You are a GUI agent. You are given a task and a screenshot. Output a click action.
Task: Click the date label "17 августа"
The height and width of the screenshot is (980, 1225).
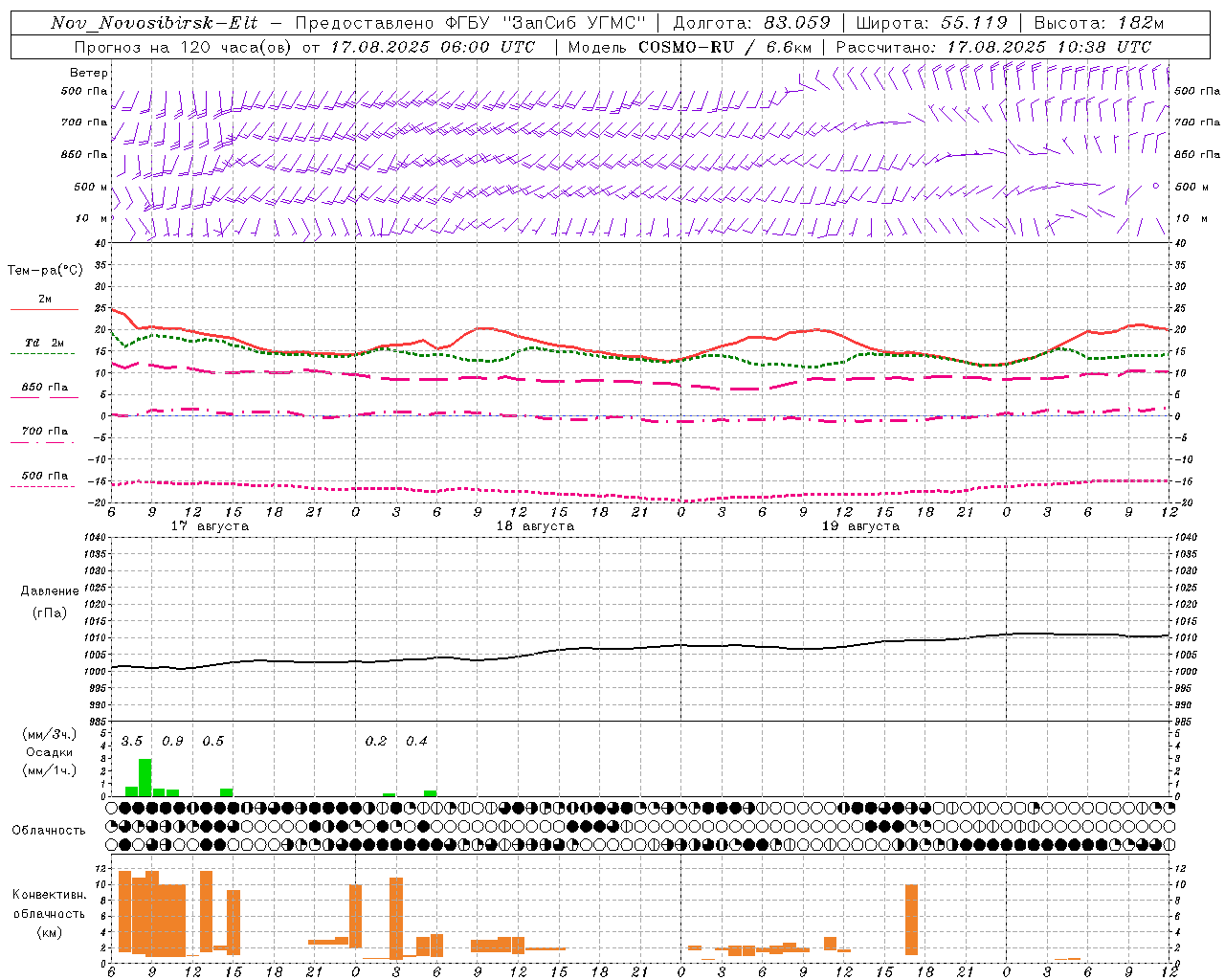[x=210, y=526]
